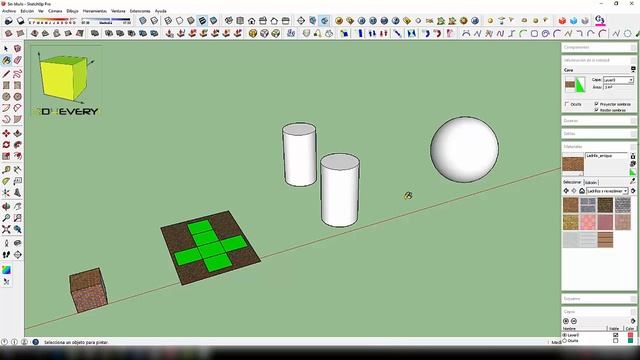The image size is (640, 360).
Task: Set Layer0 as active layer radio
Action: pos(565,335)
